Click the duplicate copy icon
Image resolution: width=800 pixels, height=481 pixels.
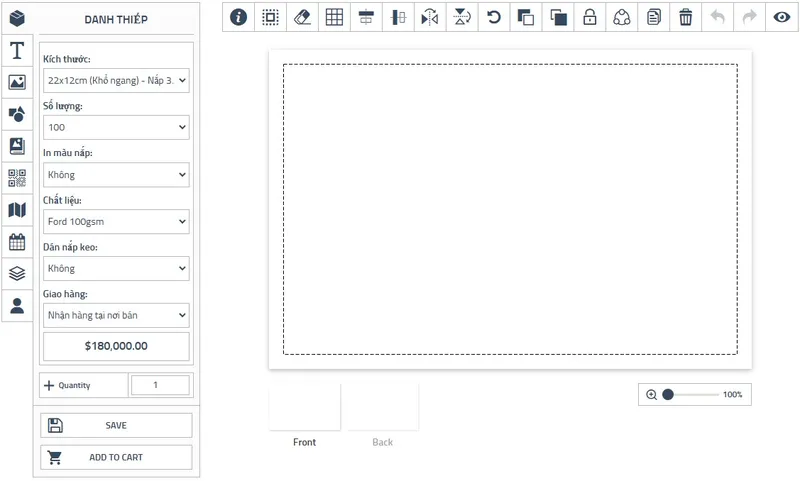654,17
